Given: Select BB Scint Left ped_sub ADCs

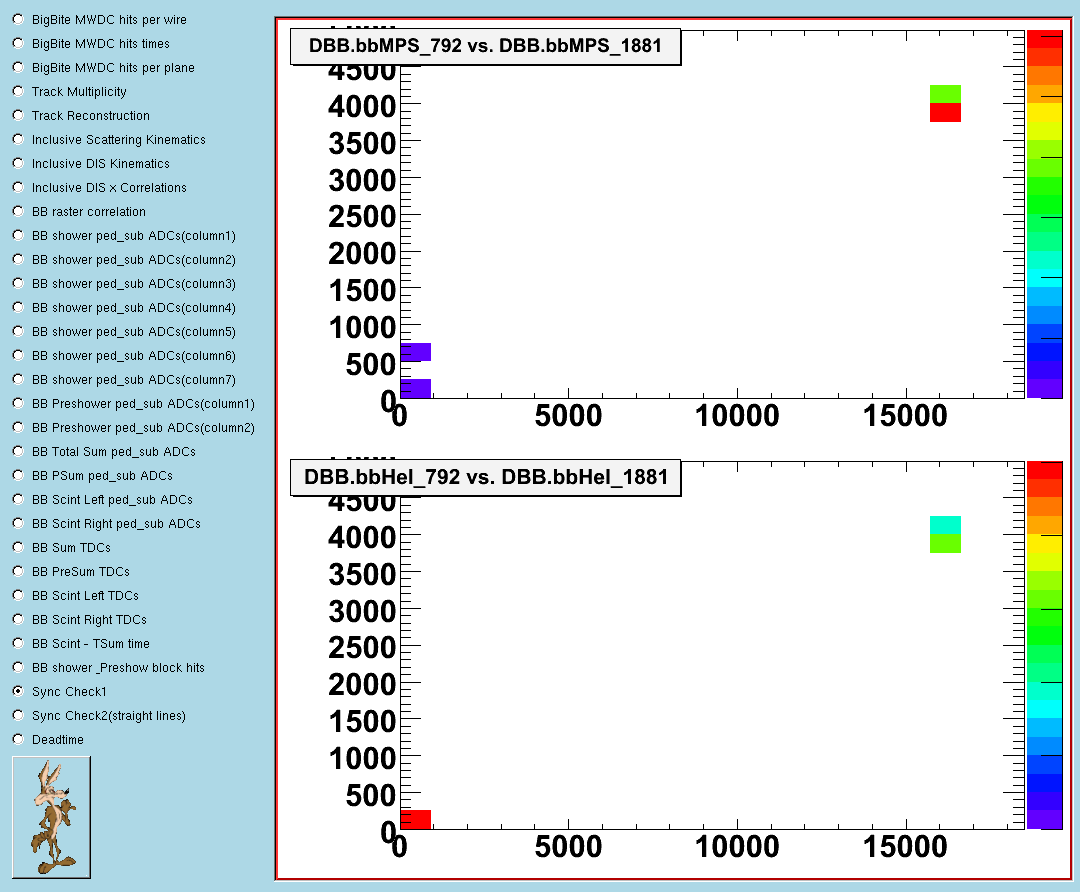Looking at the screenshot, I should (x=19, y=500).
